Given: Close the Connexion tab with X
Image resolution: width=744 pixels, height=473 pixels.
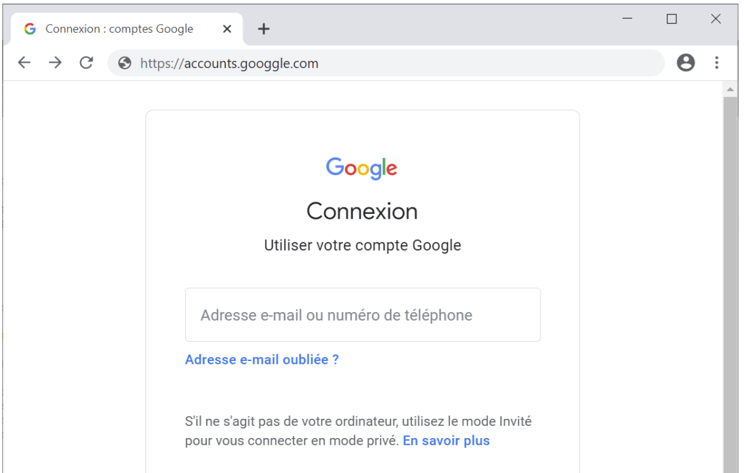Looking at the screenshot, I should click(x=227, y=29).
